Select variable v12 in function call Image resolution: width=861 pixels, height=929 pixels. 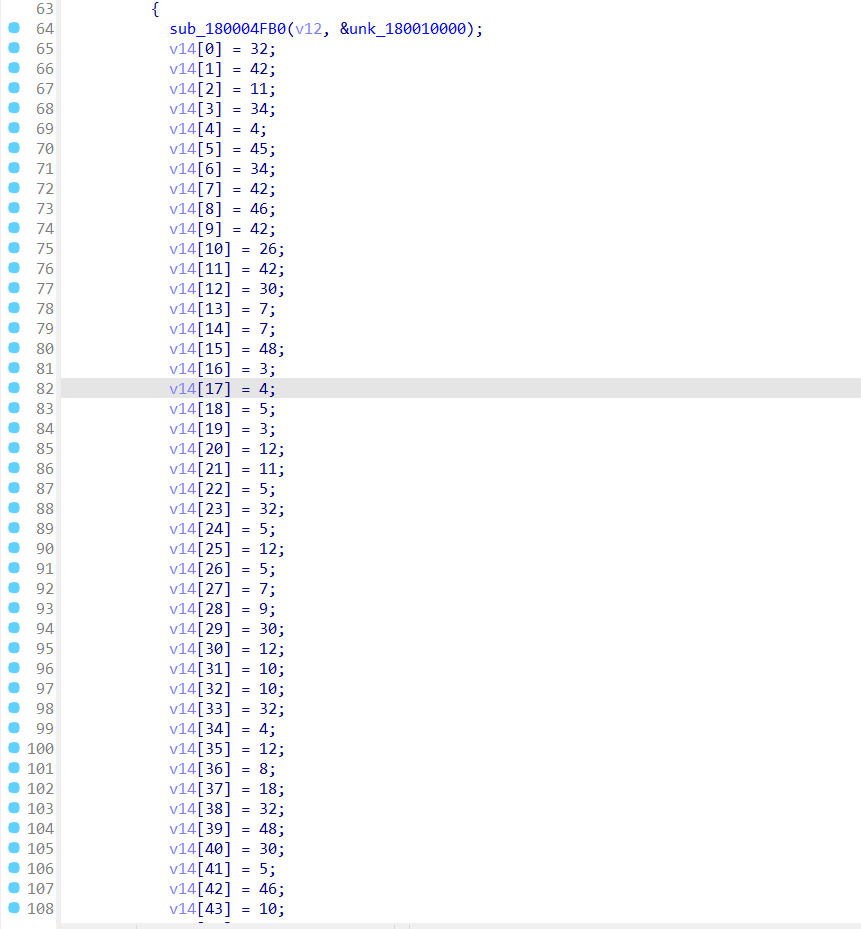coord(308,29)
